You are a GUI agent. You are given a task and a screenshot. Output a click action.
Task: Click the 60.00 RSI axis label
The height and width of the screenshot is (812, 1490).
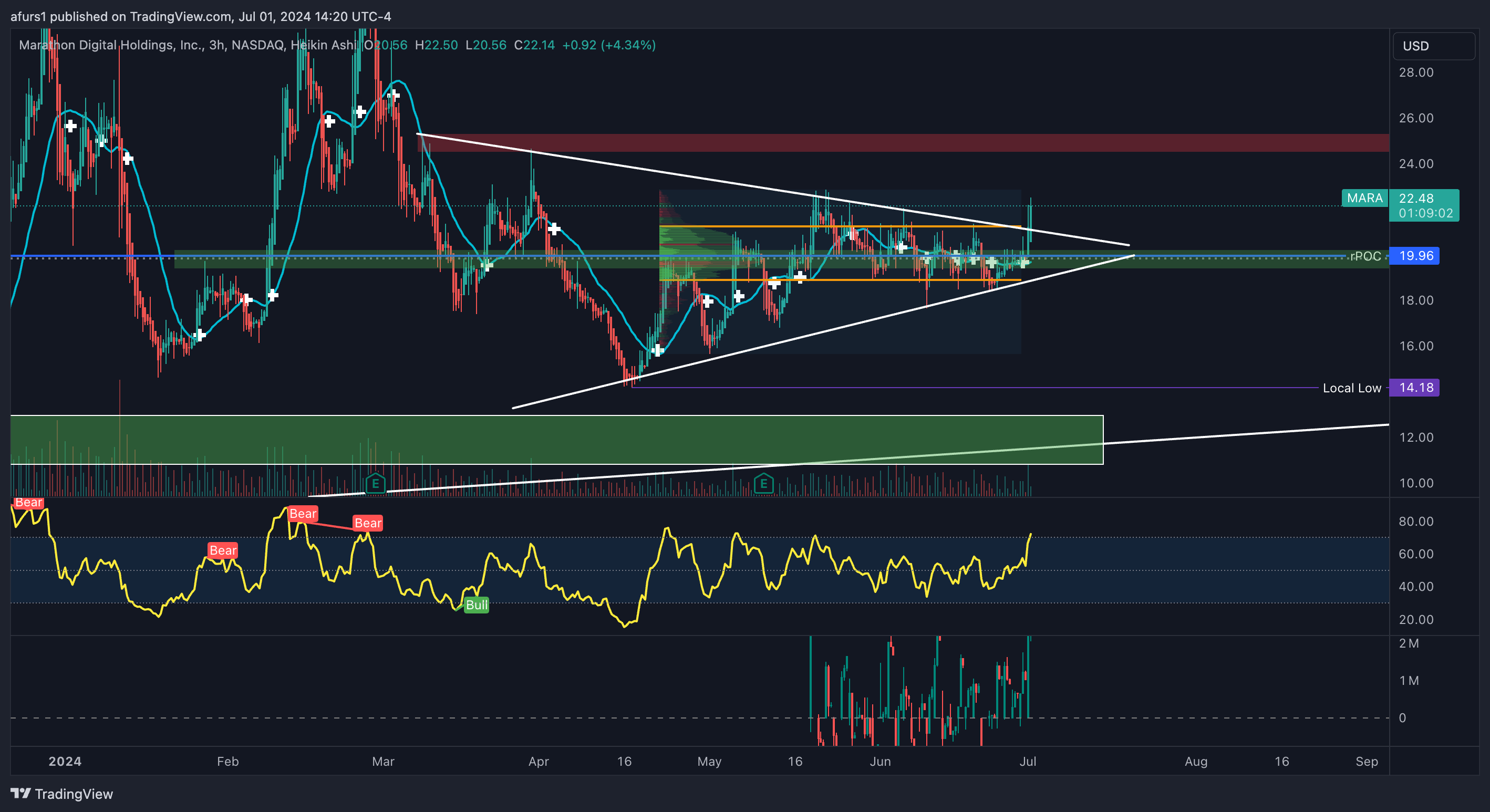click(1416, 554)
